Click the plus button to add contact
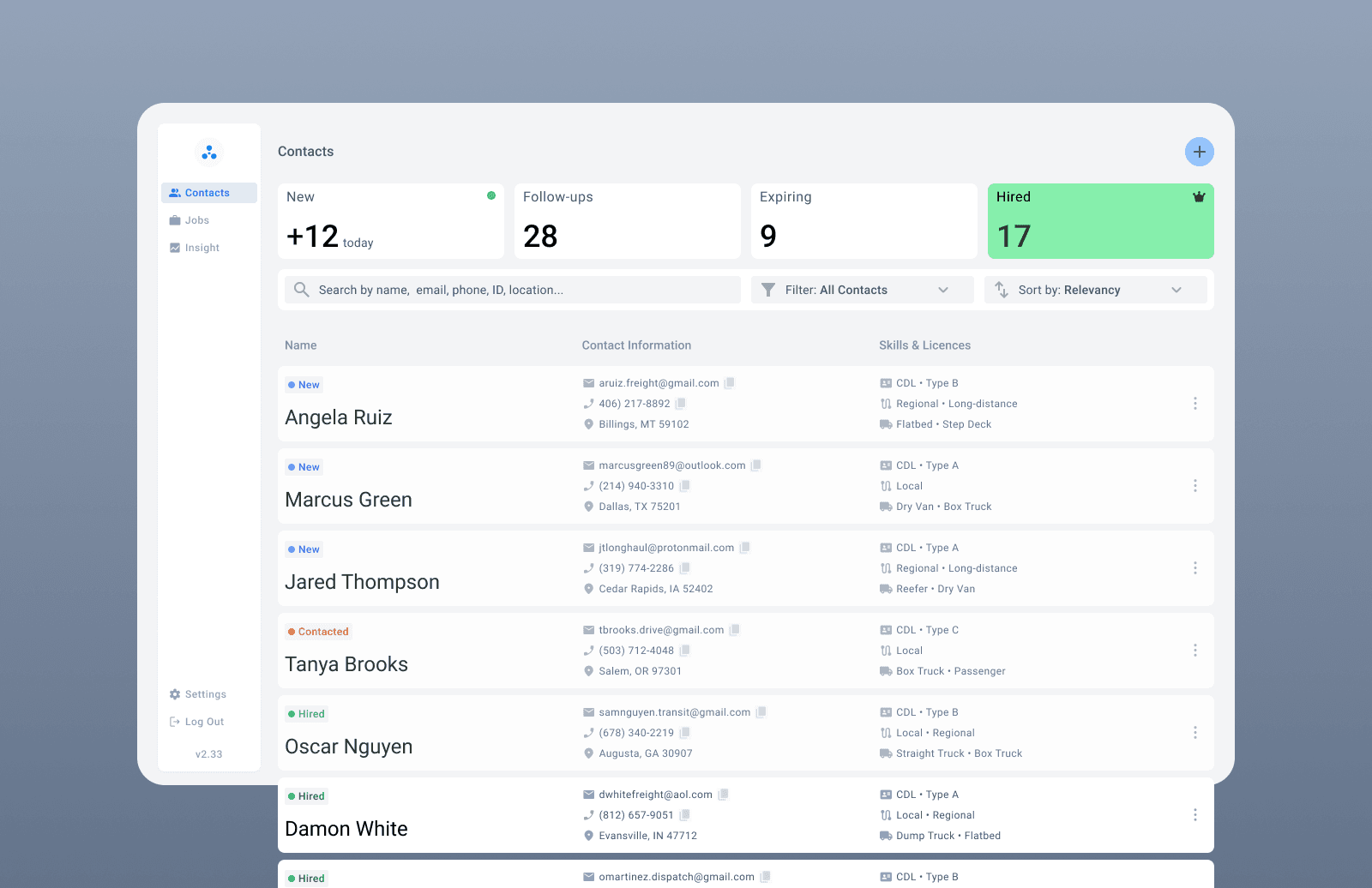 click(x=1199, y=152)
